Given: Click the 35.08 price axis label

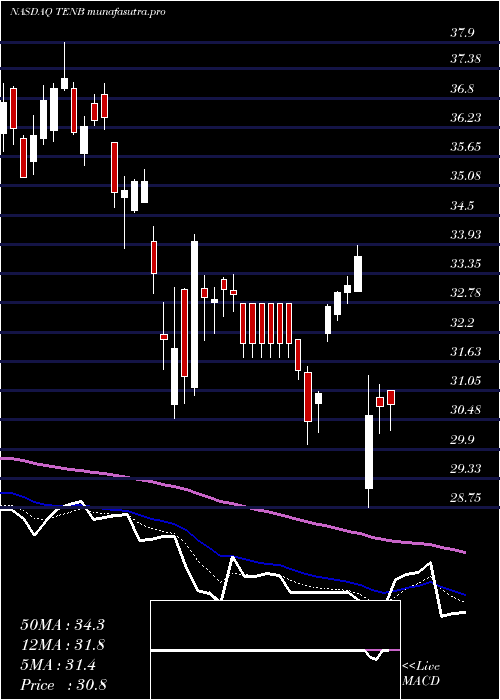Looking at the screenshot, I should coord(465,176).
